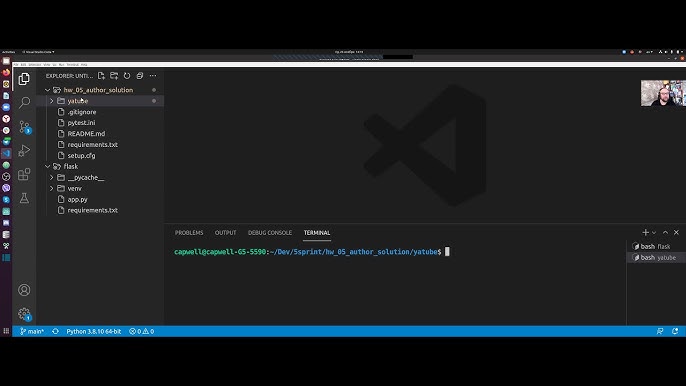The image size is (686, 386).
Task: Focus the terminal prompt input area
Action: (x=447, y=252)
